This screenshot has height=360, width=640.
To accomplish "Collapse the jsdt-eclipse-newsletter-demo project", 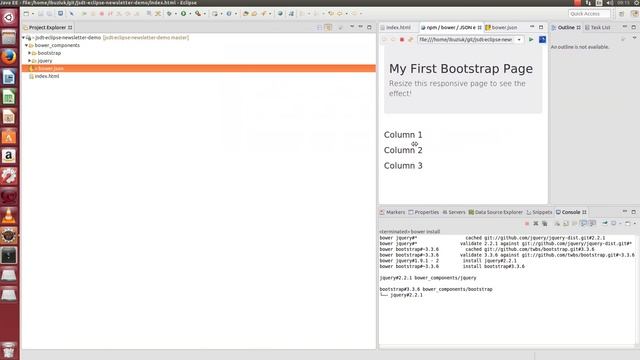I will coord(24,38).
